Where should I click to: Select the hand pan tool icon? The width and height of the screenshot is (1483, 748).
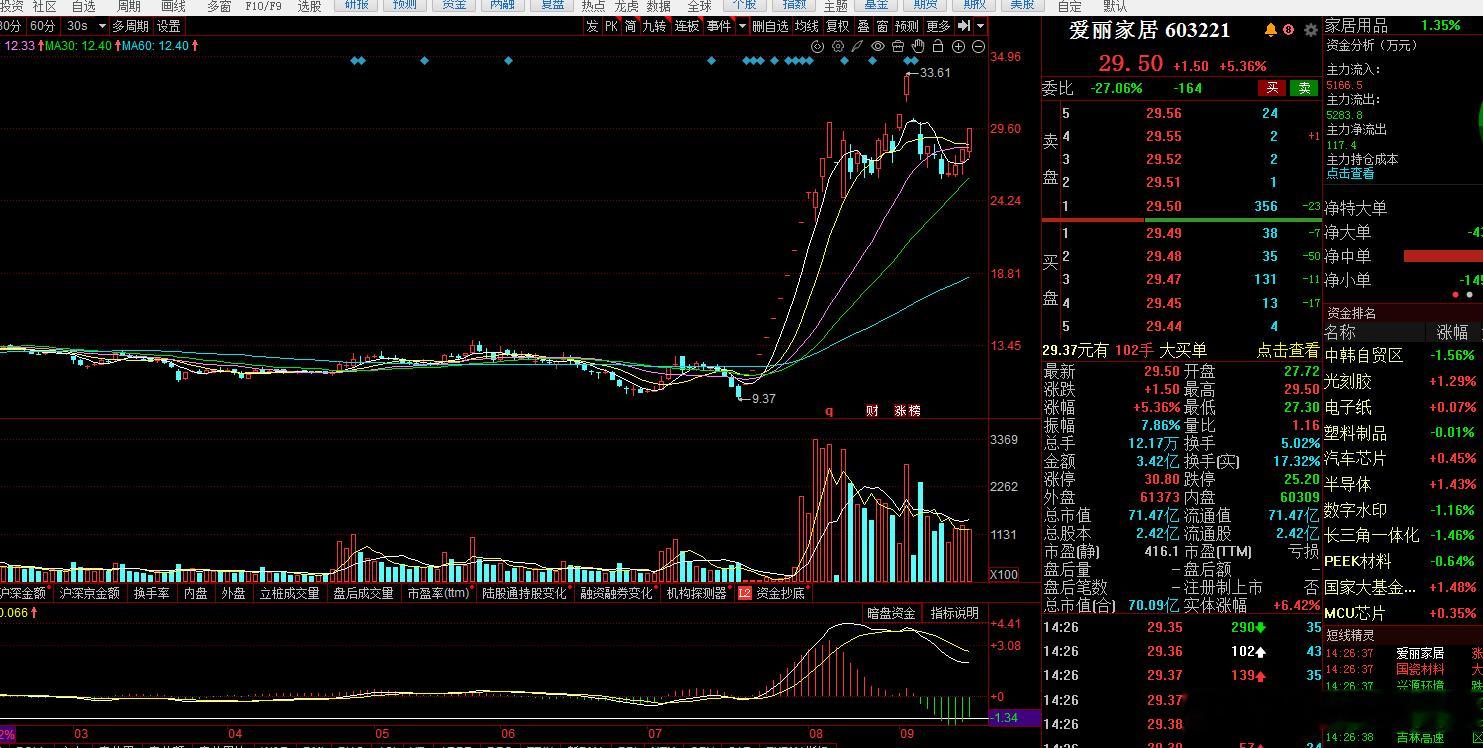918,46
